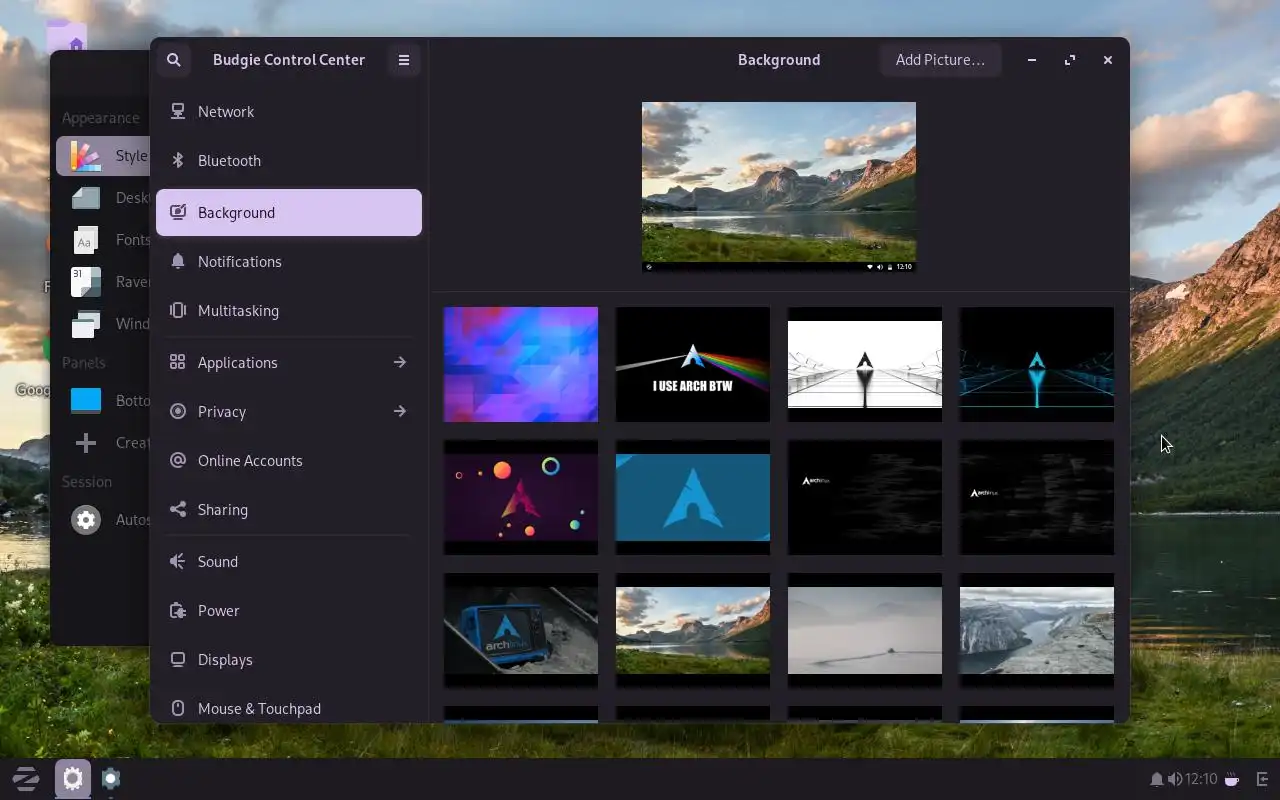Pick the white Arch road wallpaper
This screenshot has height=800, width=1280.
(x=865, y=364)
